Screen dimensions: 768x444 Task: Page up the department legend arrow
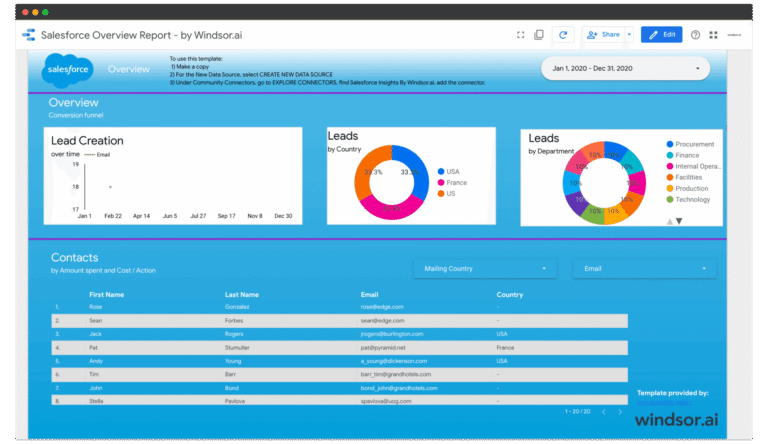coord(670,222)
